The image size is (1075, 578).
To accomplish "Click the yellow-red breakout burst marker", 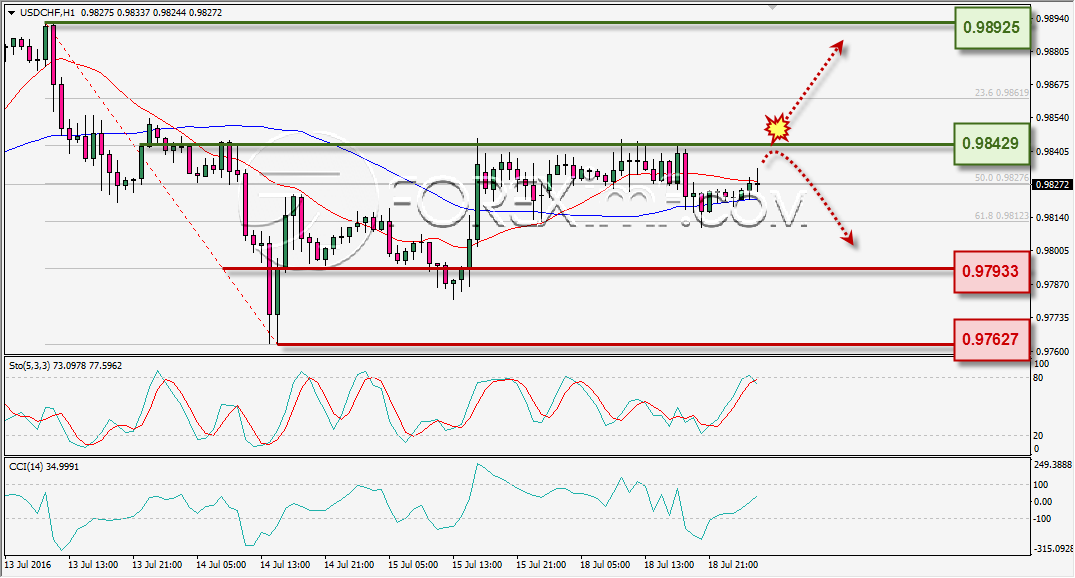I will point(777,128).
